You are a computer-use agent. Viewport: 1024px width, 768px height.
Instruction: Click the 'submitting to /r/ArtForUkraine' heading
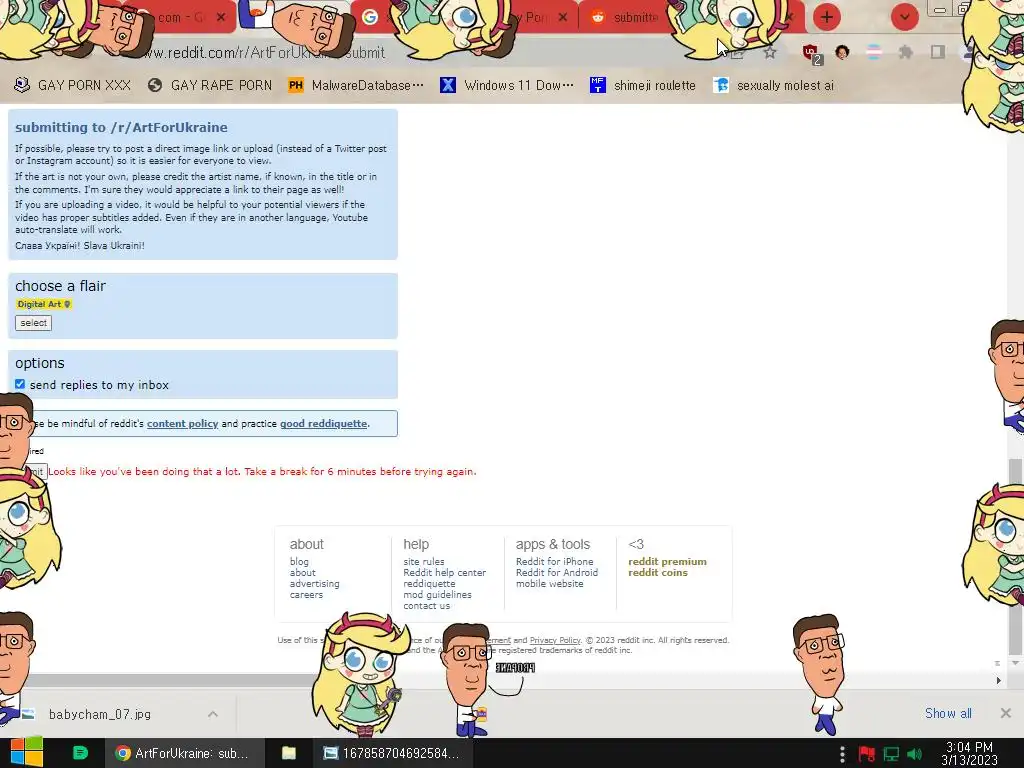click(121, 127)
